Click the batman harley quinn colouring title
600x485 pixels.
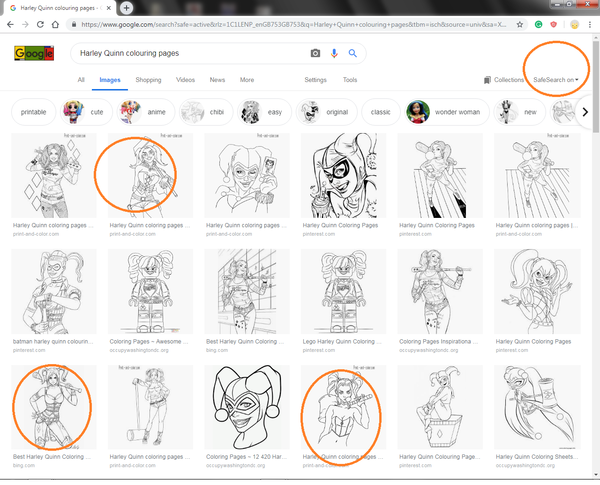coord(53,341)
